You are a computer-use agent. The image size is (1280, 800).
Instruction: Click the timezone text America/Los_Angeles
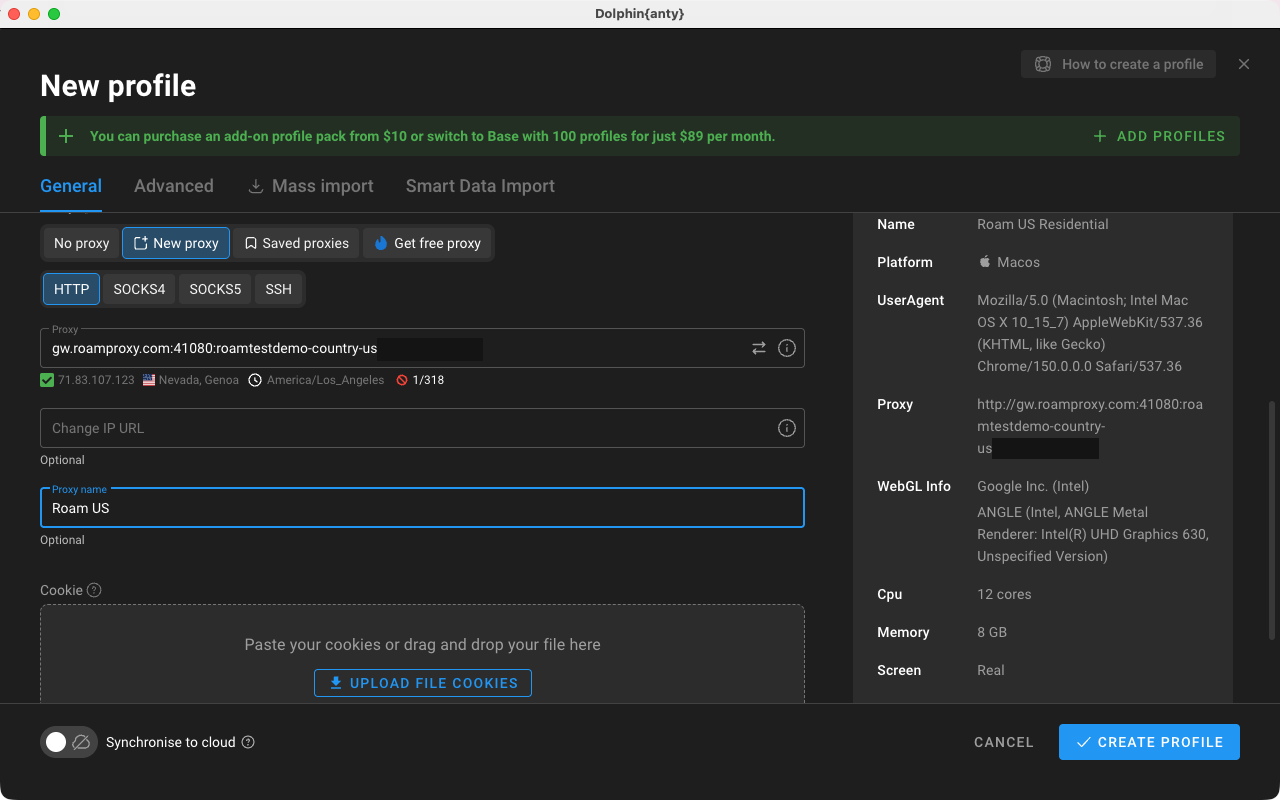325,380
